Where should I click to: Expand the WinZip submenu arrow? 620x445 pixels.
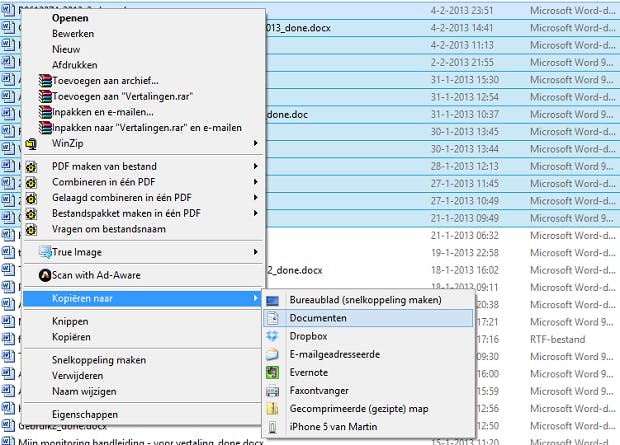[x=256, y=143]
